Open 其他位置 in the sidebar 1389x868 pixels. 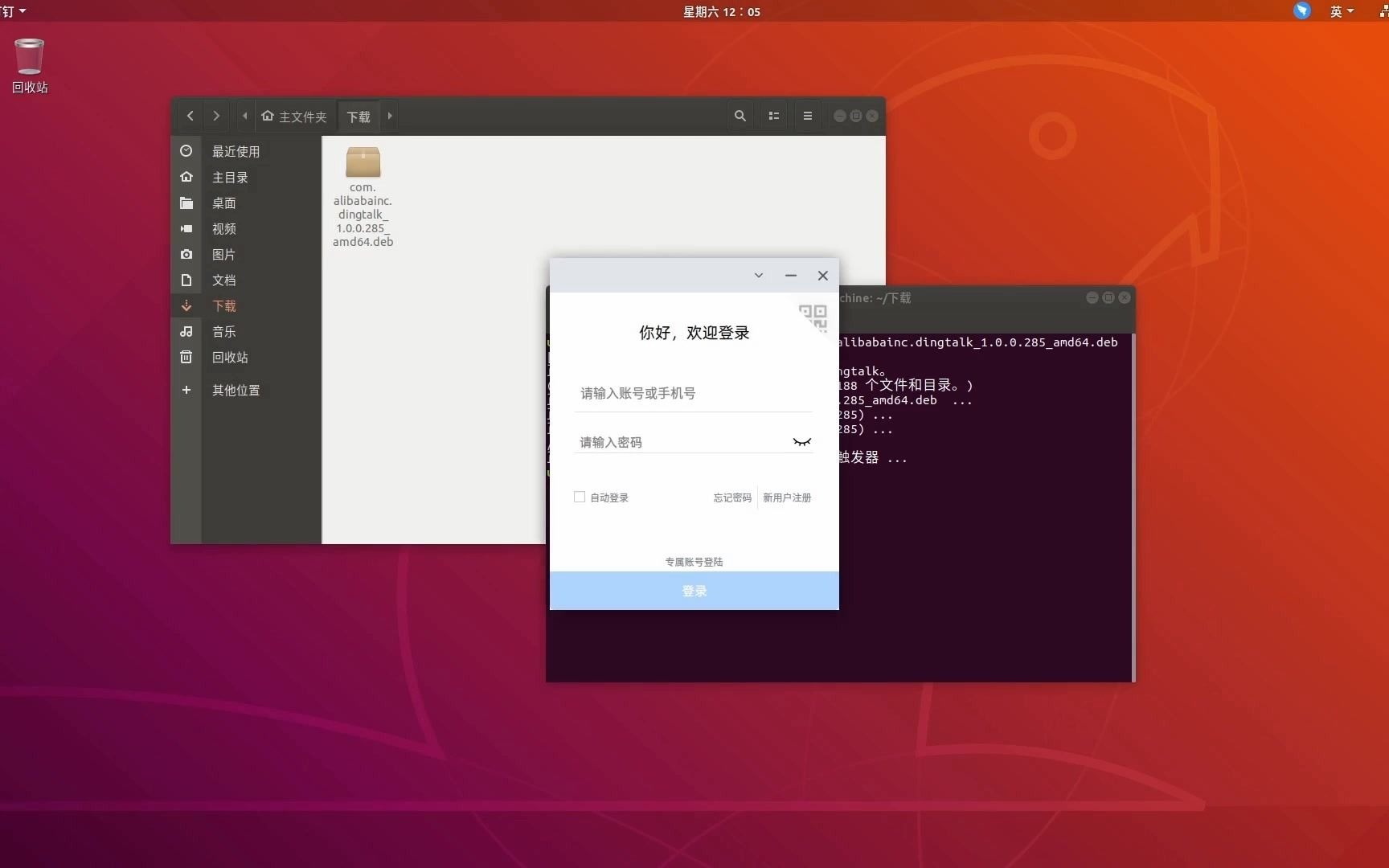246,390
